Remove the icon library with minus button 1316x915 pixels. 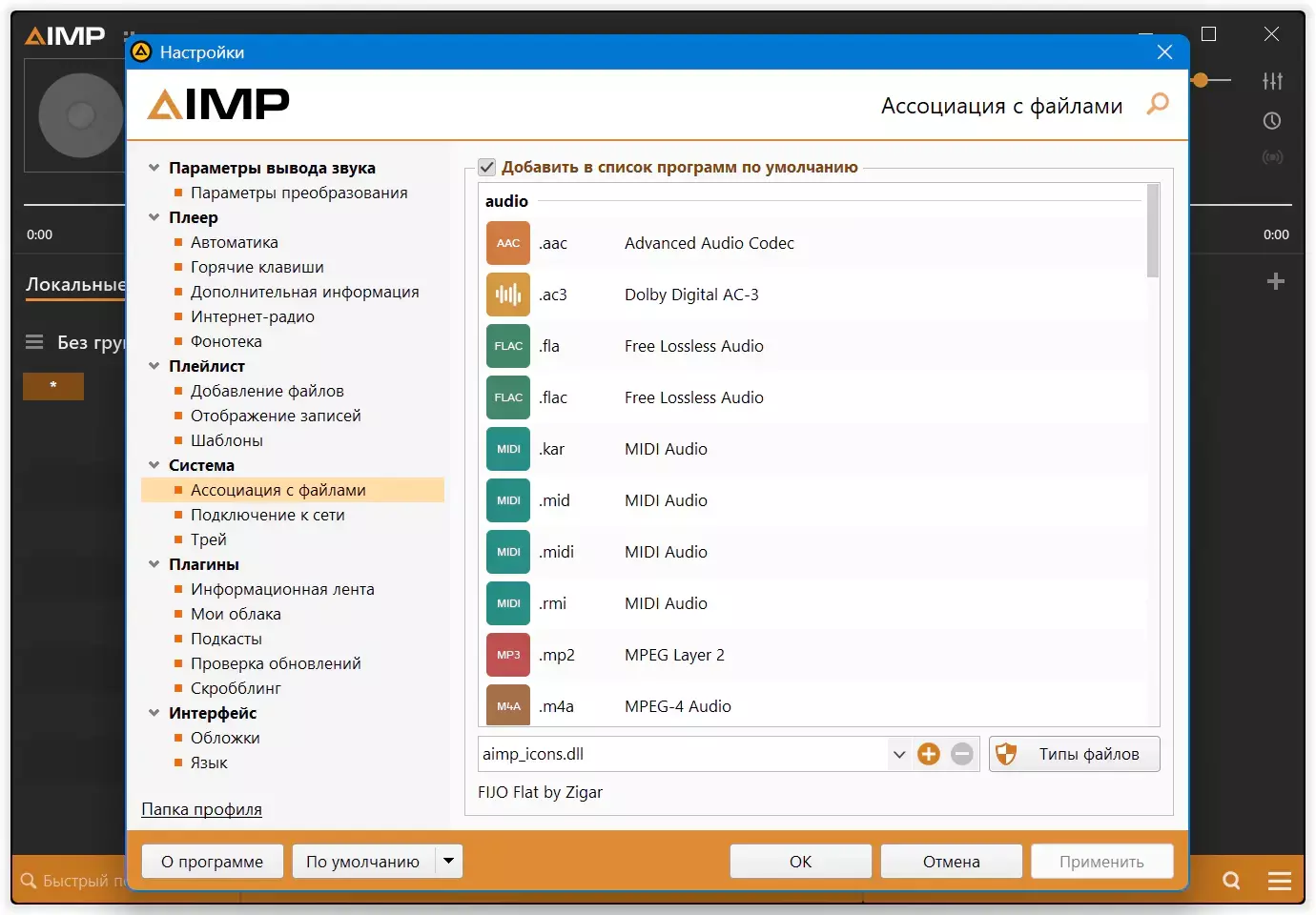pos(962,754)
